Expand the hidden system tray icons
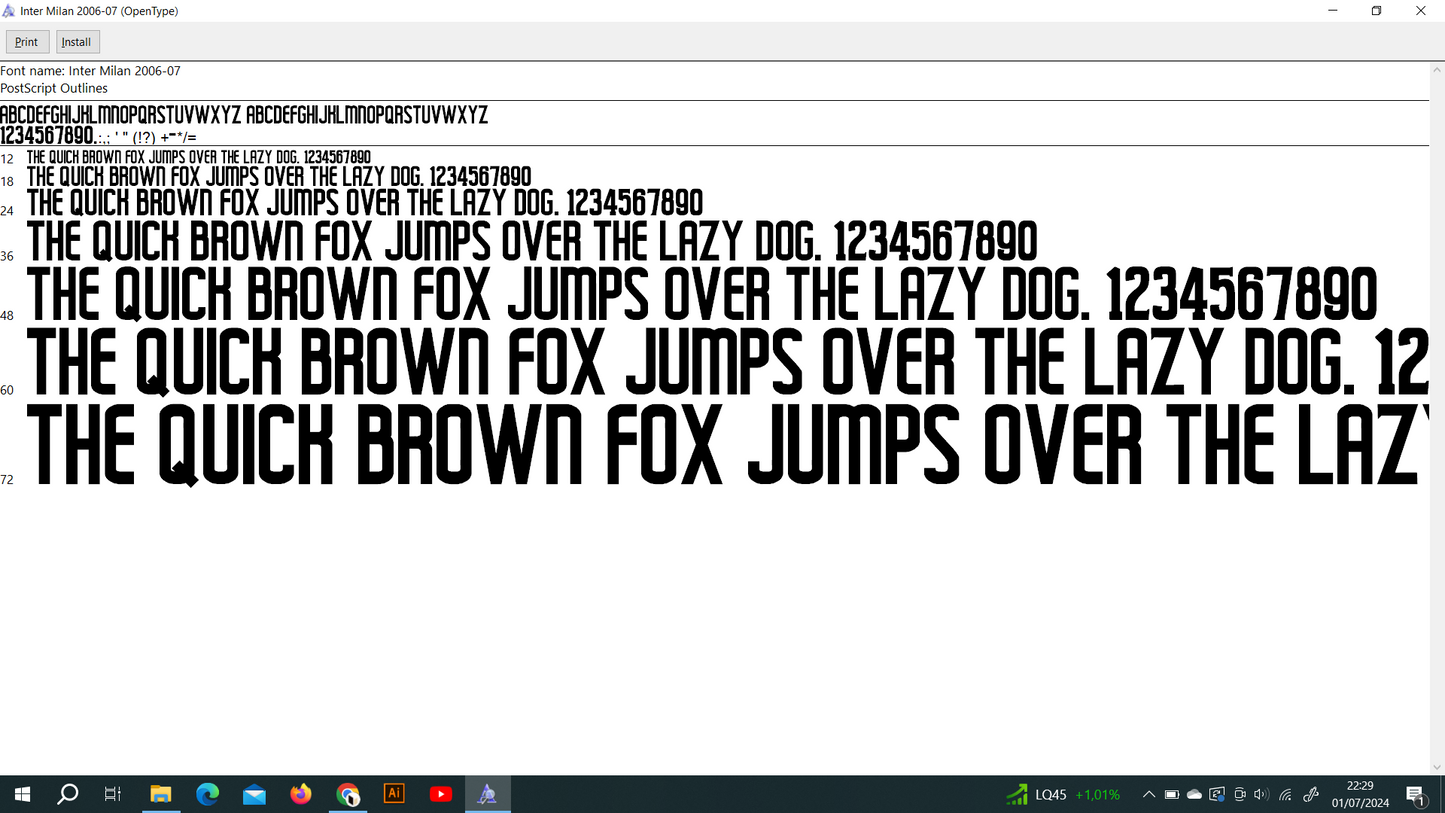This screenshot has width=1445, height=813. [1149, 795]
